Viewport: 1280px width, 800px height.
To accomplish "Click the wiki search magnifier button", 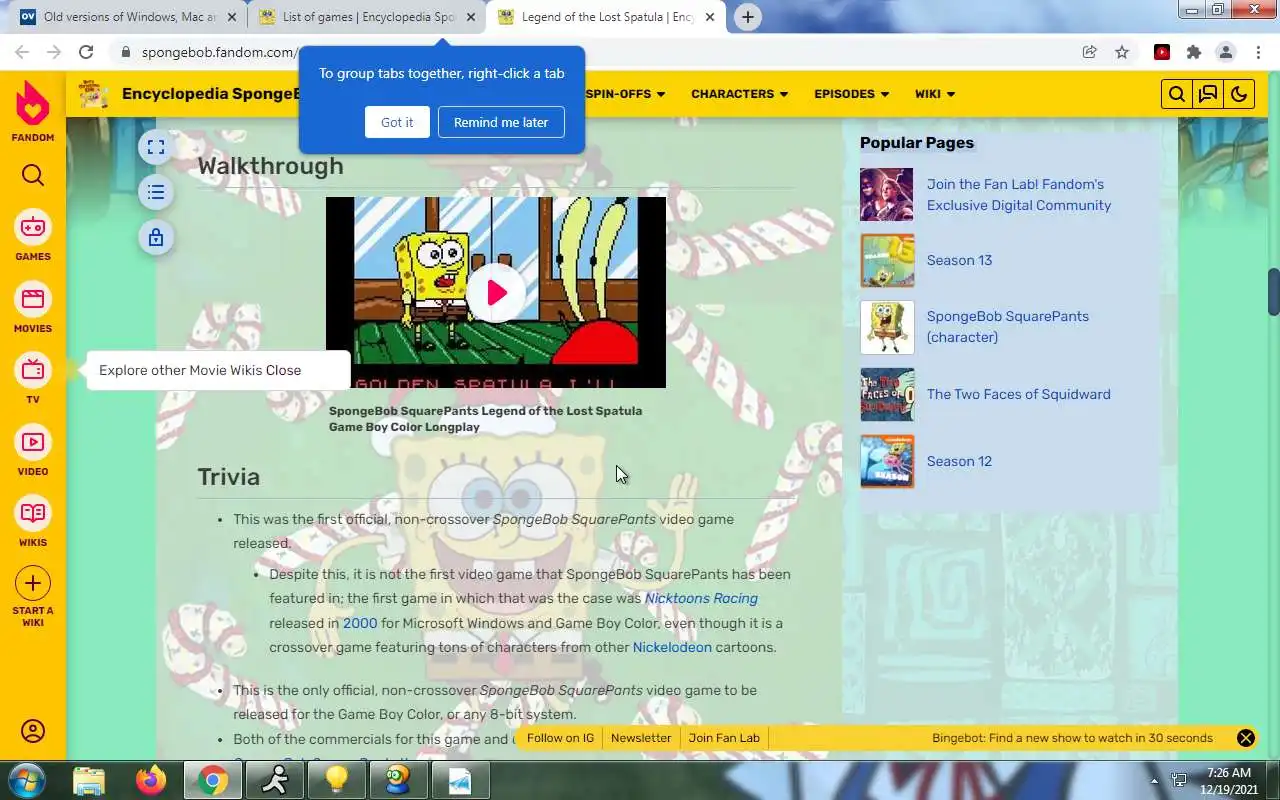I will [1177, 94].
